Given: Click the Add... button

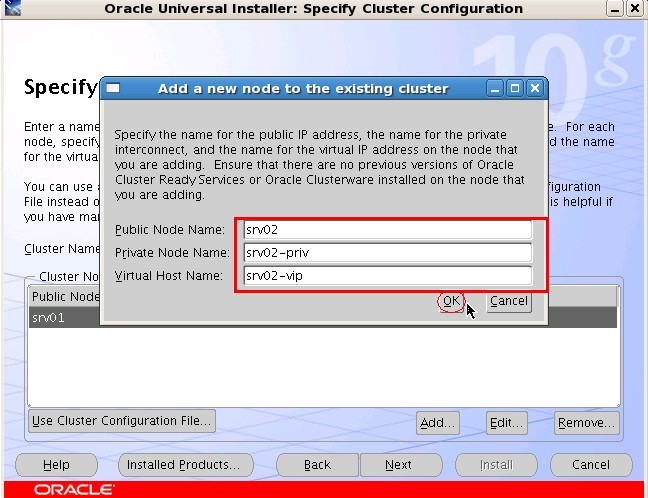Looking at the screenshot, I should coord(438,423).
